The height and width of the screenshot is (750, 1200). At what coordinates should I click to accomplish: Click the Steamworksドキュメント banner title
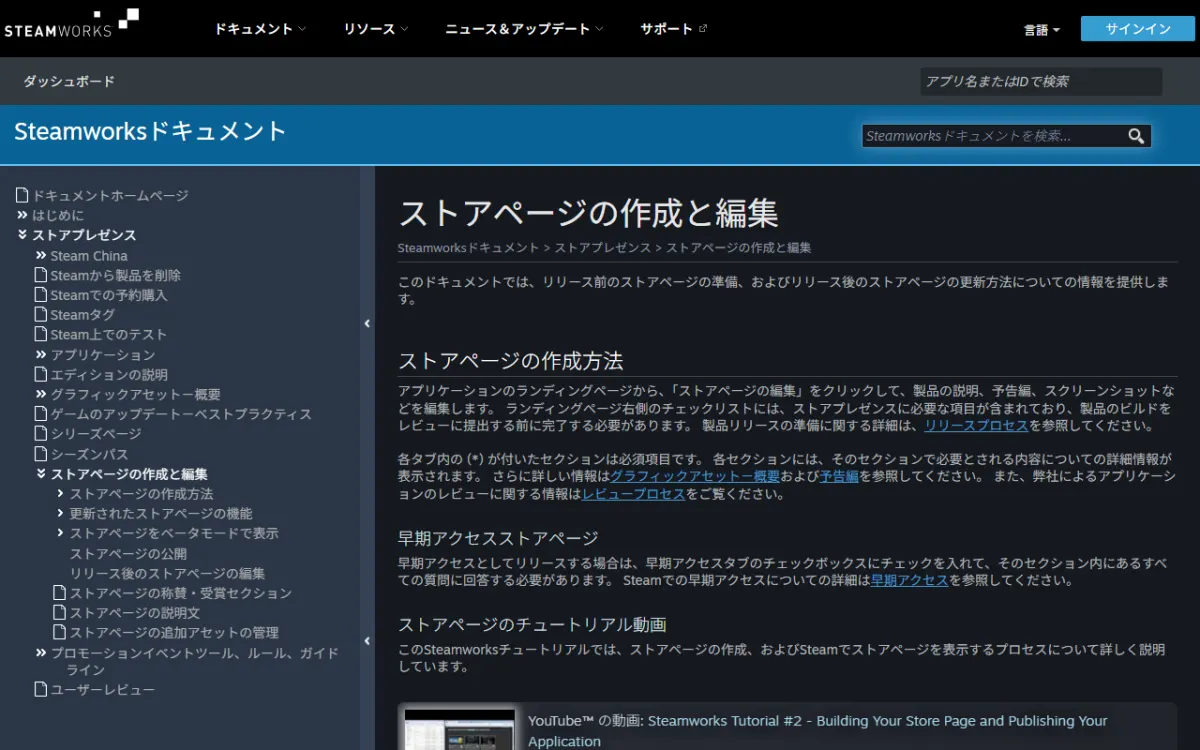pos(151,131)
